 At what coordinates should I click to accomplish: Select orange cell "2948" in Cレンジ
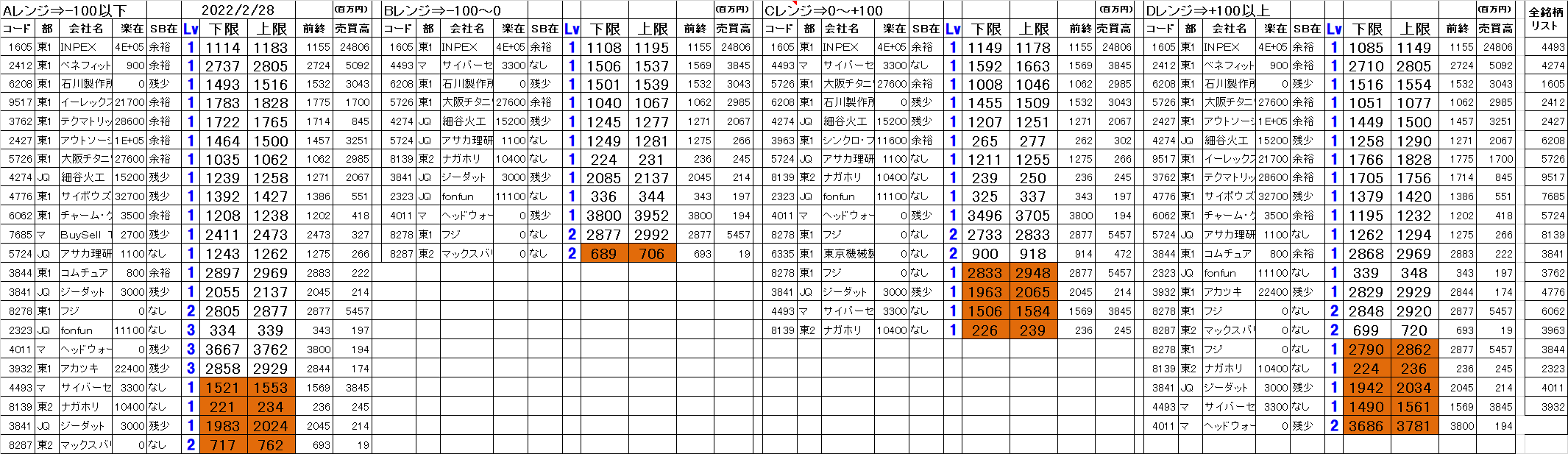pos(1033,273)
